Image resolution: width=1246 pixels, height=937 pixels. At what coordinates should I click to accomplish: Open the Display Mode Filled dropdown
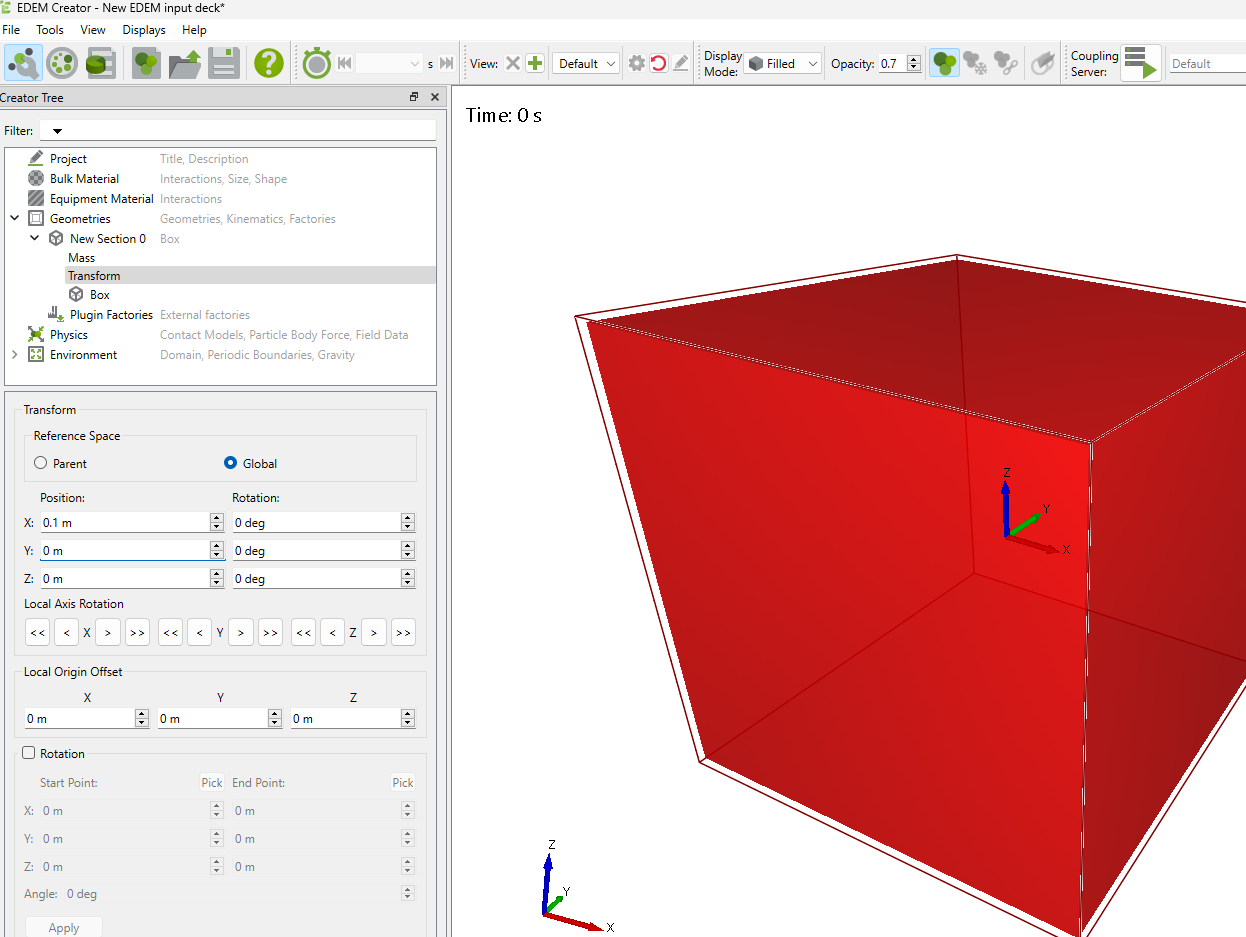click(x=784, y=63)
